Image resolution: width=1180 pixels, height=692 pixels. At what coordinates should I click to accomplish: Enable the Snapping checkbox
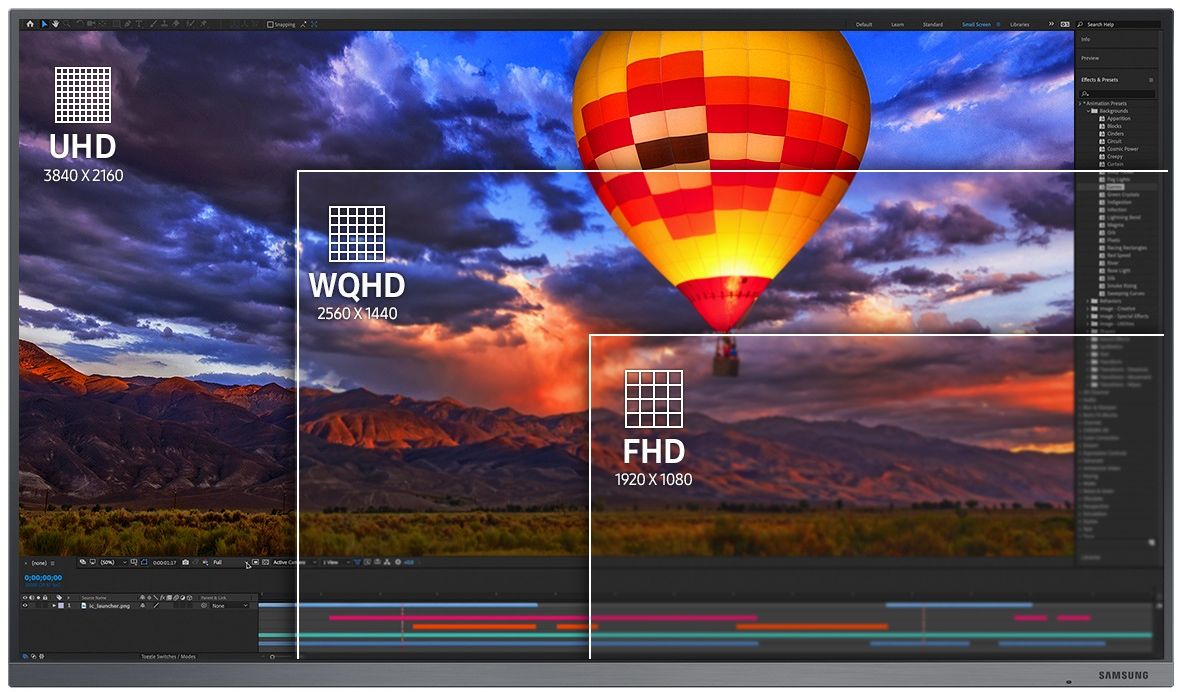pyautogui.click(x=270, y=24)
